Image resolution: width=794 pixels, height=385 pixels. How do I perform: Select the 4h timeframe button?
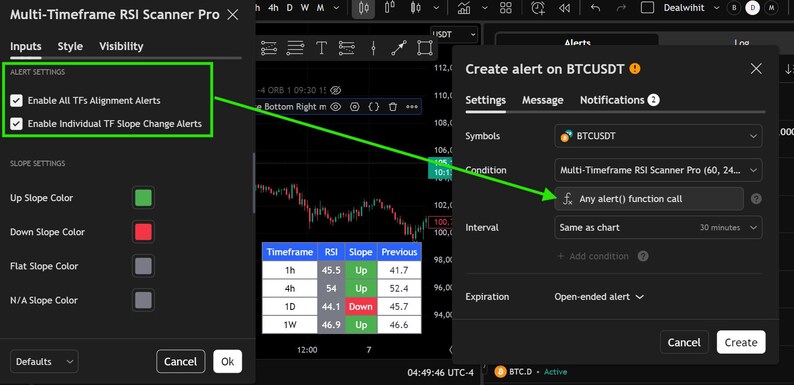273,8
